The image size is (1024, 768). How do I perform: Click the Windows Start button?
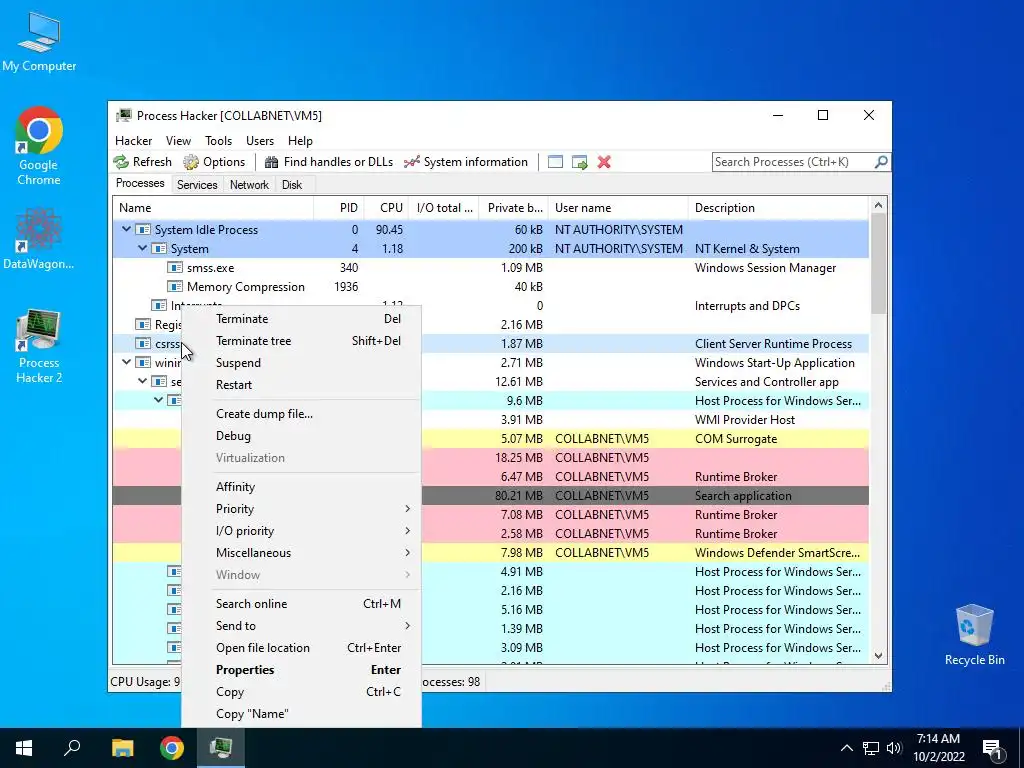pyautogui.click(x=24, y=748)
